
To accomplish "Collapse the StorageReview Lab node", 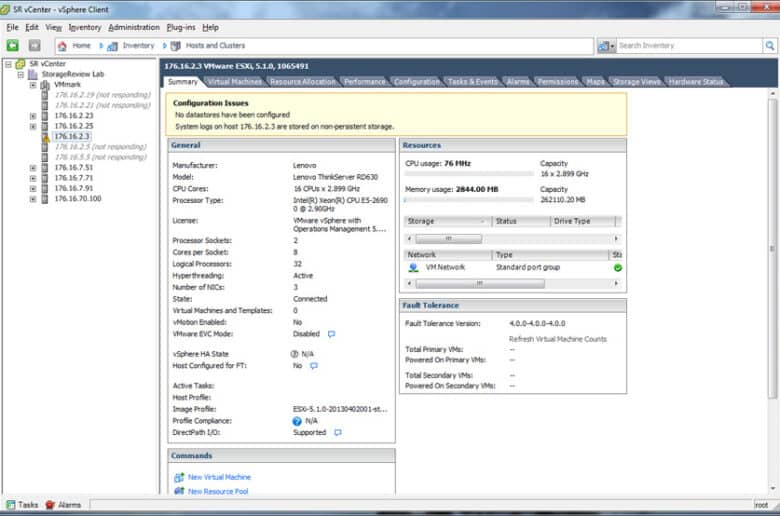I will click(x=21, y=75).
